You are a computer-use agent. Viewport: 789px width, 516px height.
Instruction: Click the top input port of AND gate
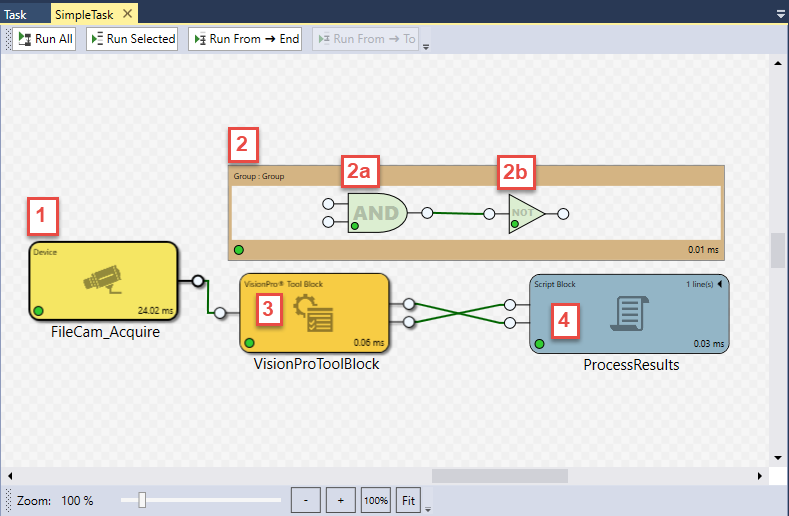(328, 204)
